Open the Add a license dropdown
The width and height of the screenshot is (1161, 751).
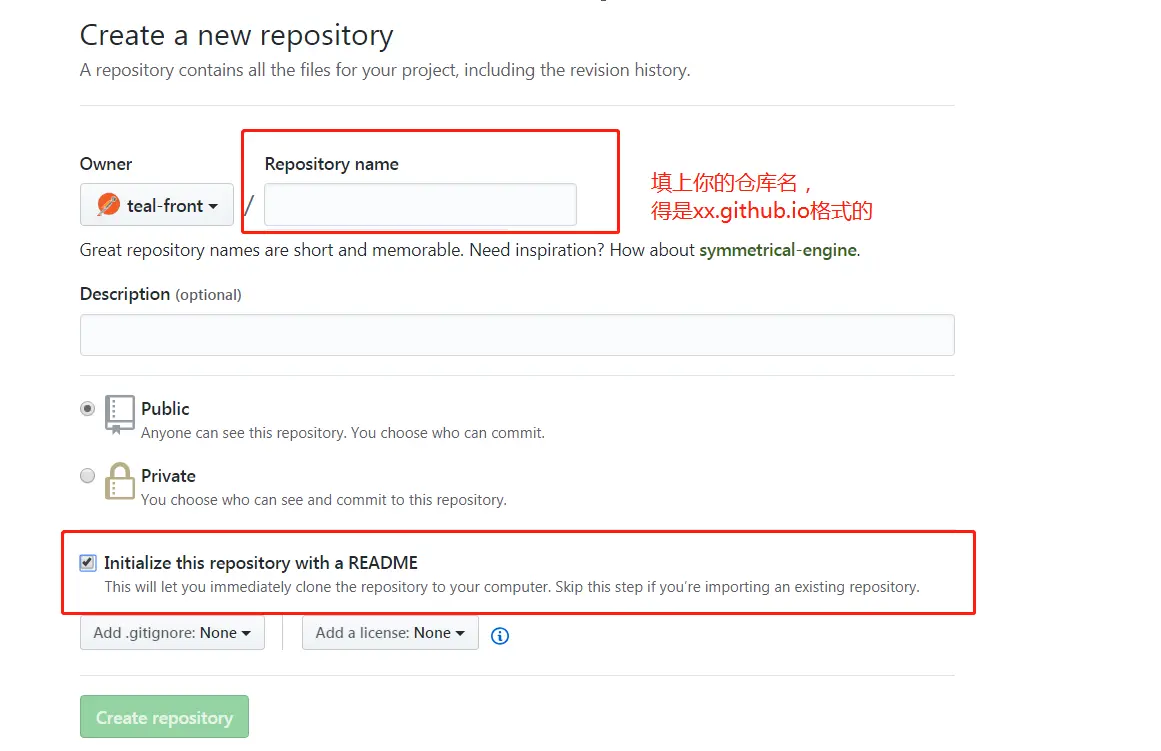[390, 633]
